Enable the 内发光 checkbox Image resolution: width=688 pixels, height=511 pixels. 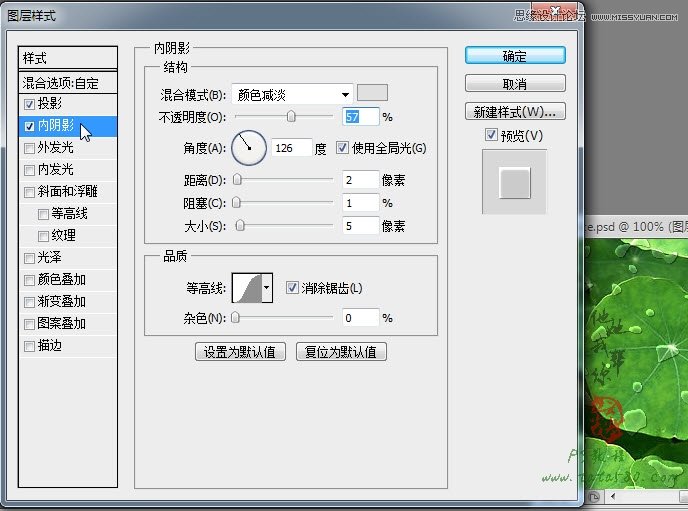pos(29,170)
